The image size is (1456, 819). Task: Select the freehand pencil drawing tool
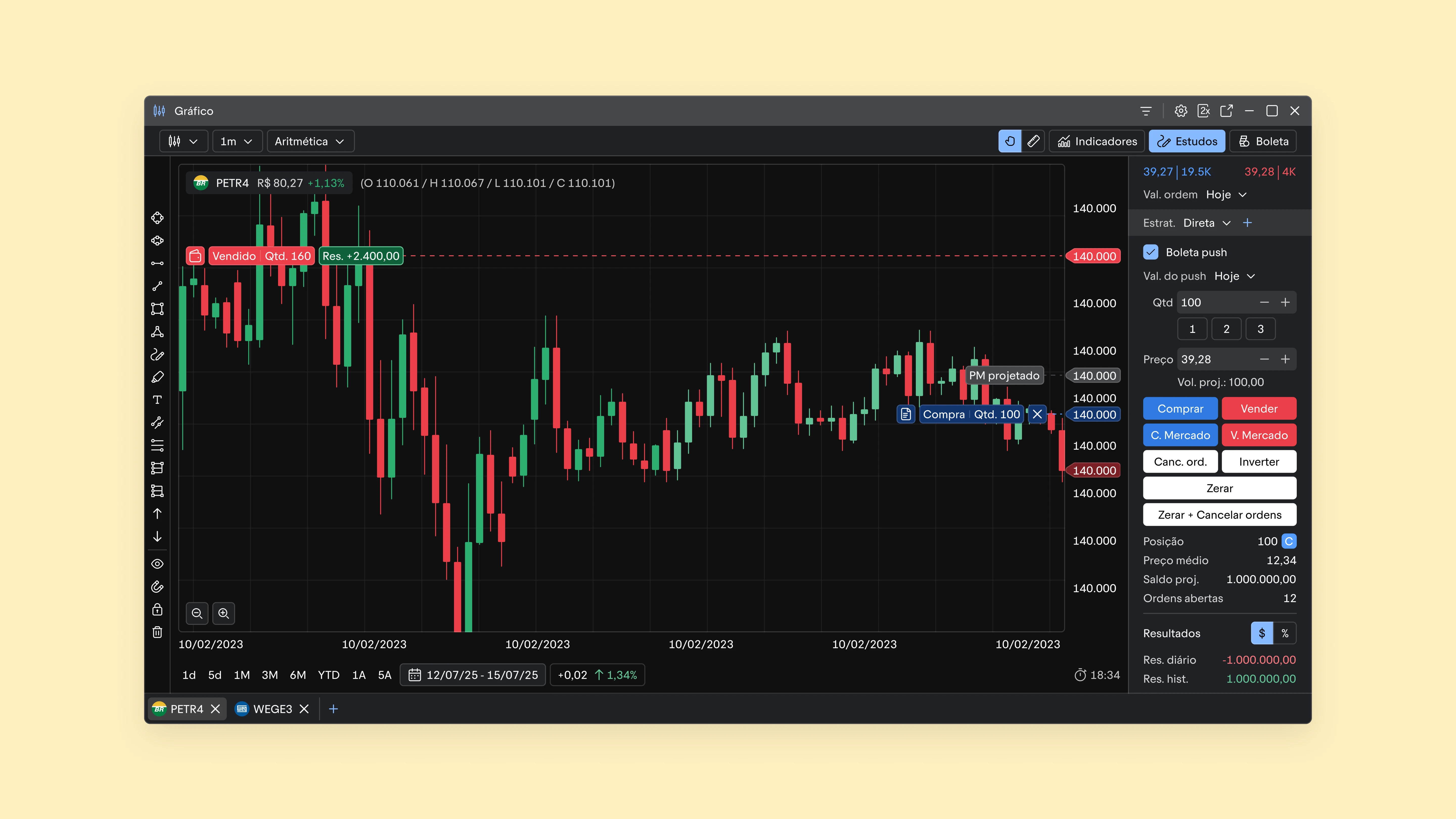pos(157,354)
